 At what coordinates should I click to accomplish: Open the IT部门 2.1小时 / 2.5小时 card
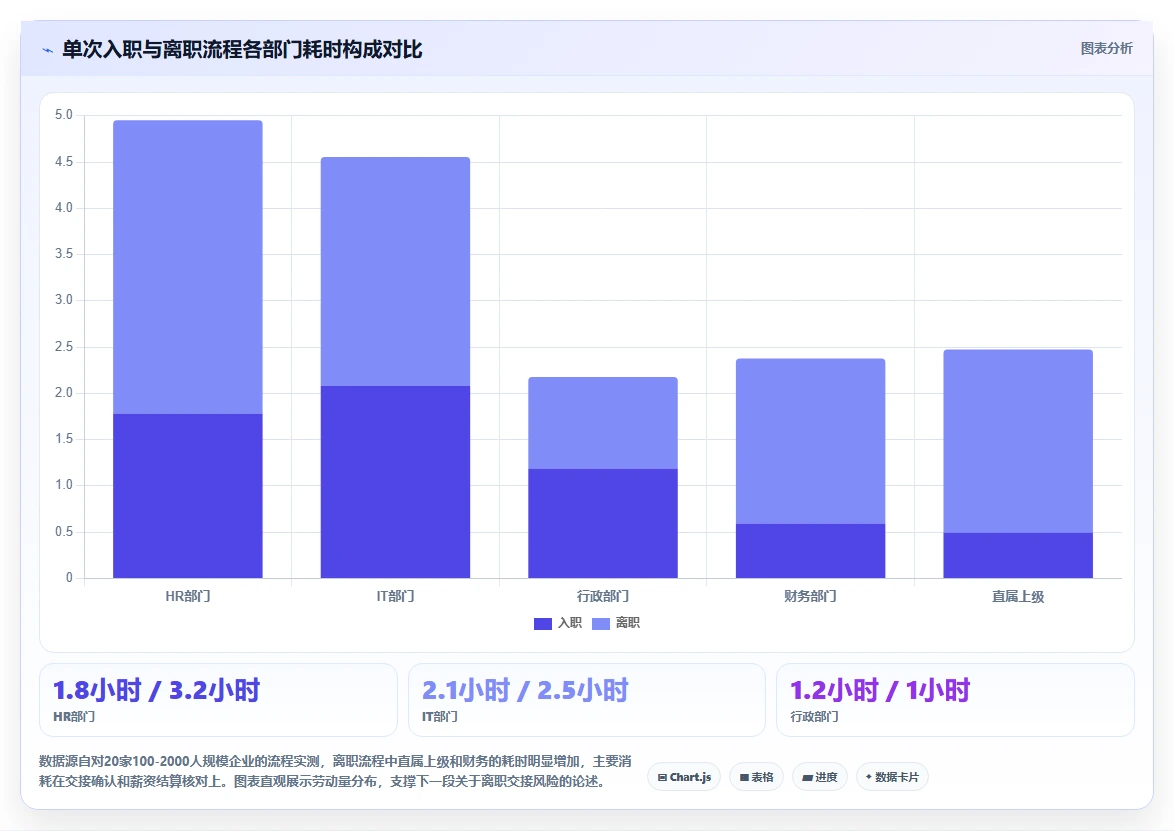[x=586, y=700]
